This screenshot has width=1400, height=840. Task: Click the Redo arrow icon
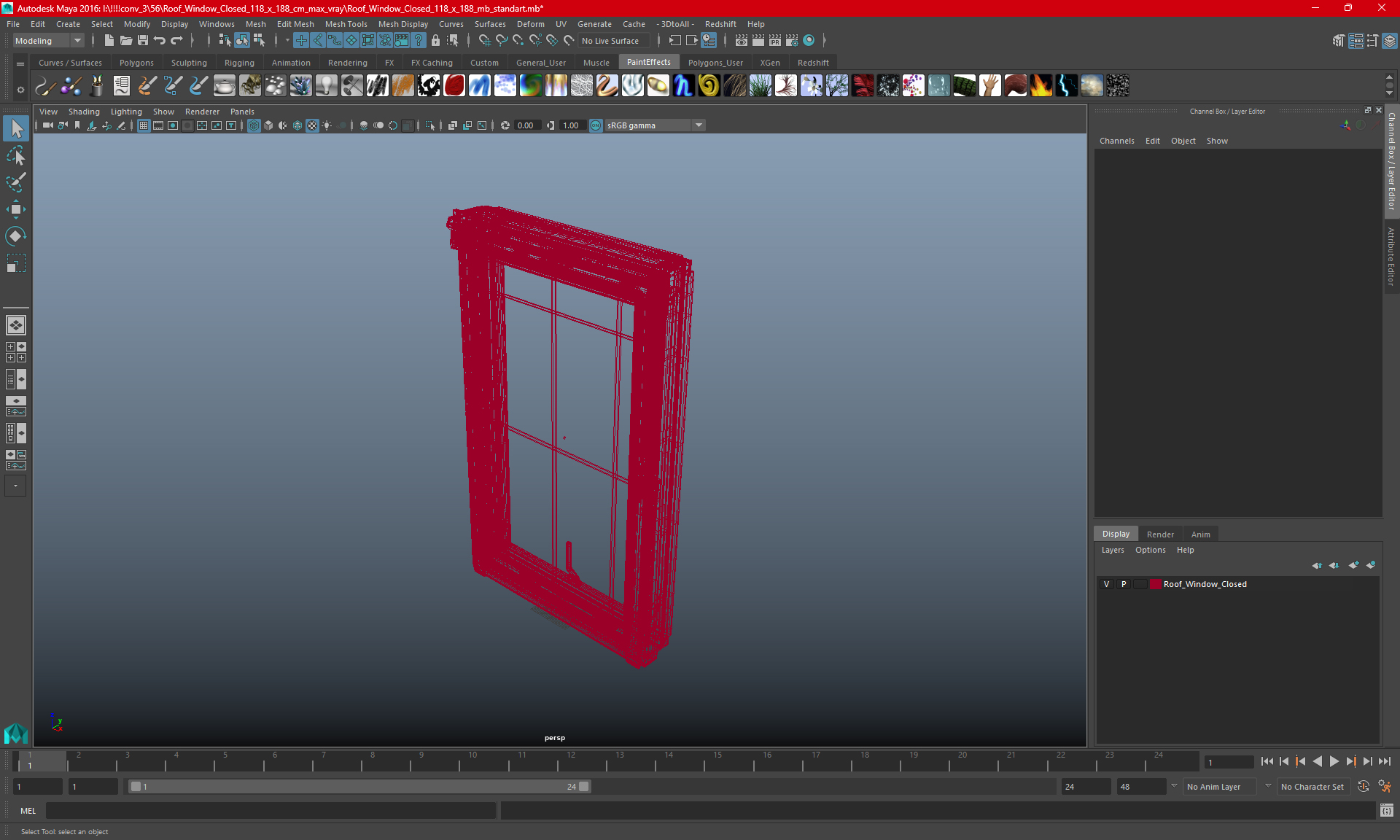point(176,41)
